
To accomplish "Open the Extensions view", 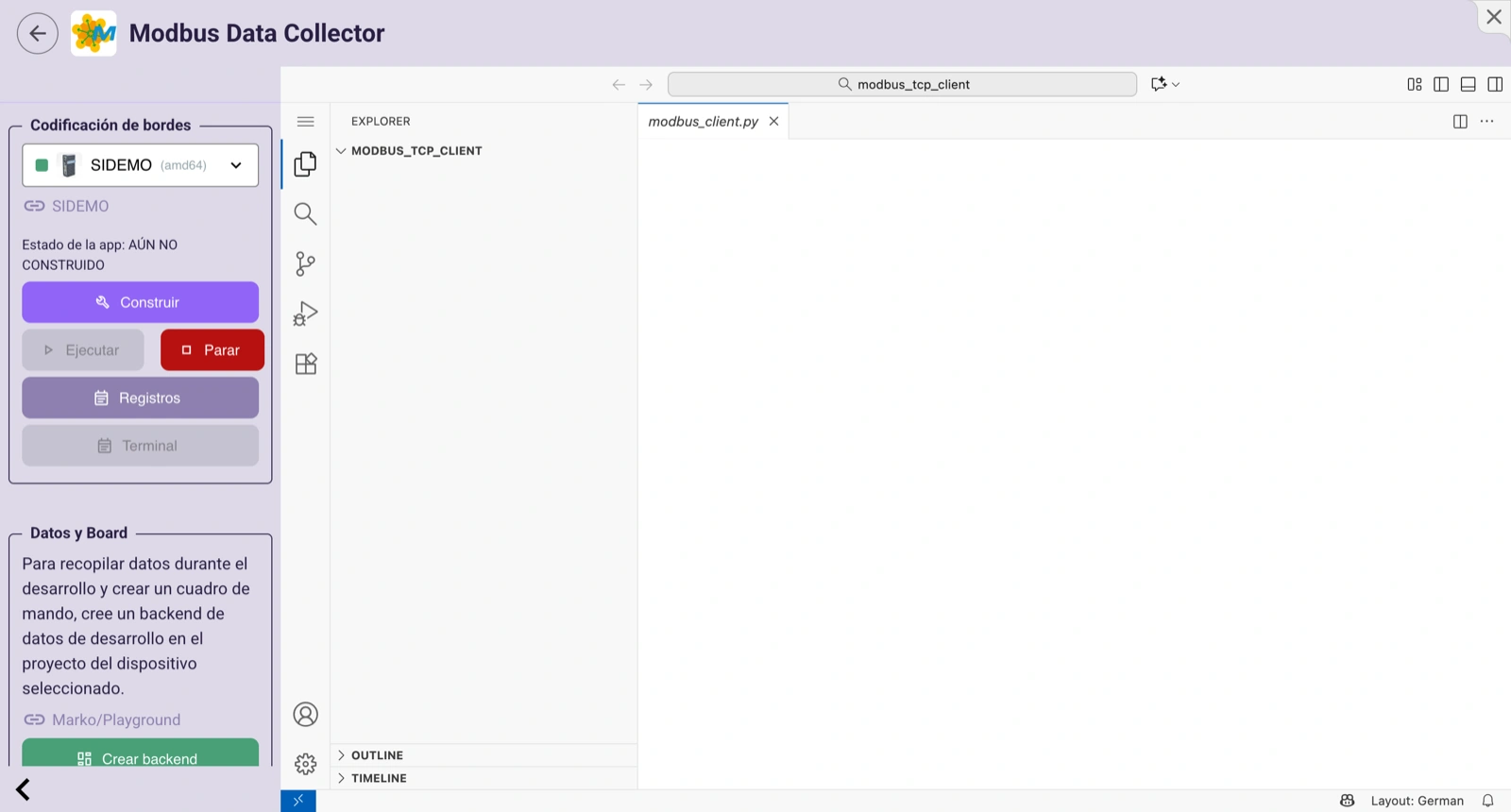I will tap(305, 364).
